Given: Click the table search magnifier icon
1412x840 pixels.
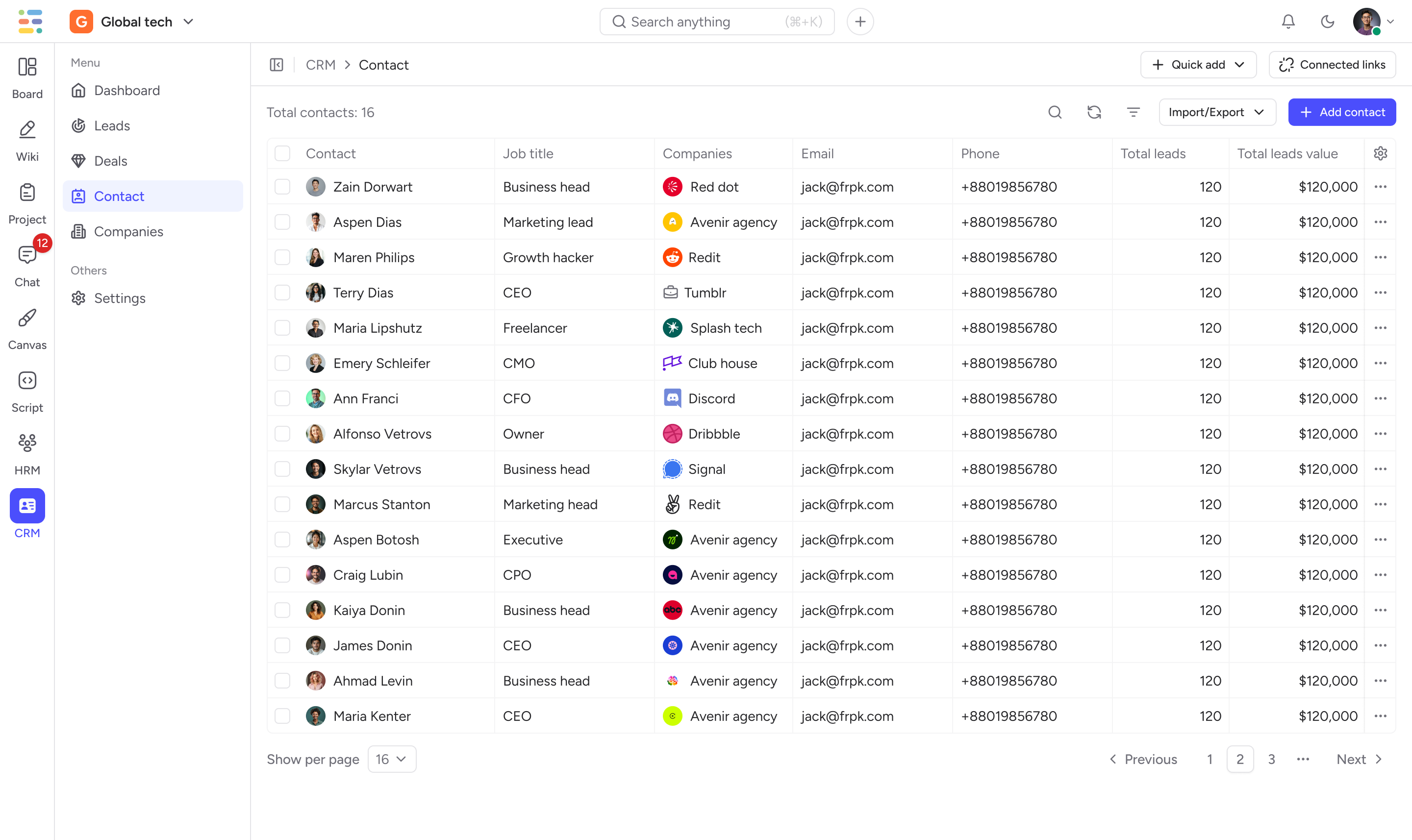Looking at the screenshot, I should (x=1054, y=112).
